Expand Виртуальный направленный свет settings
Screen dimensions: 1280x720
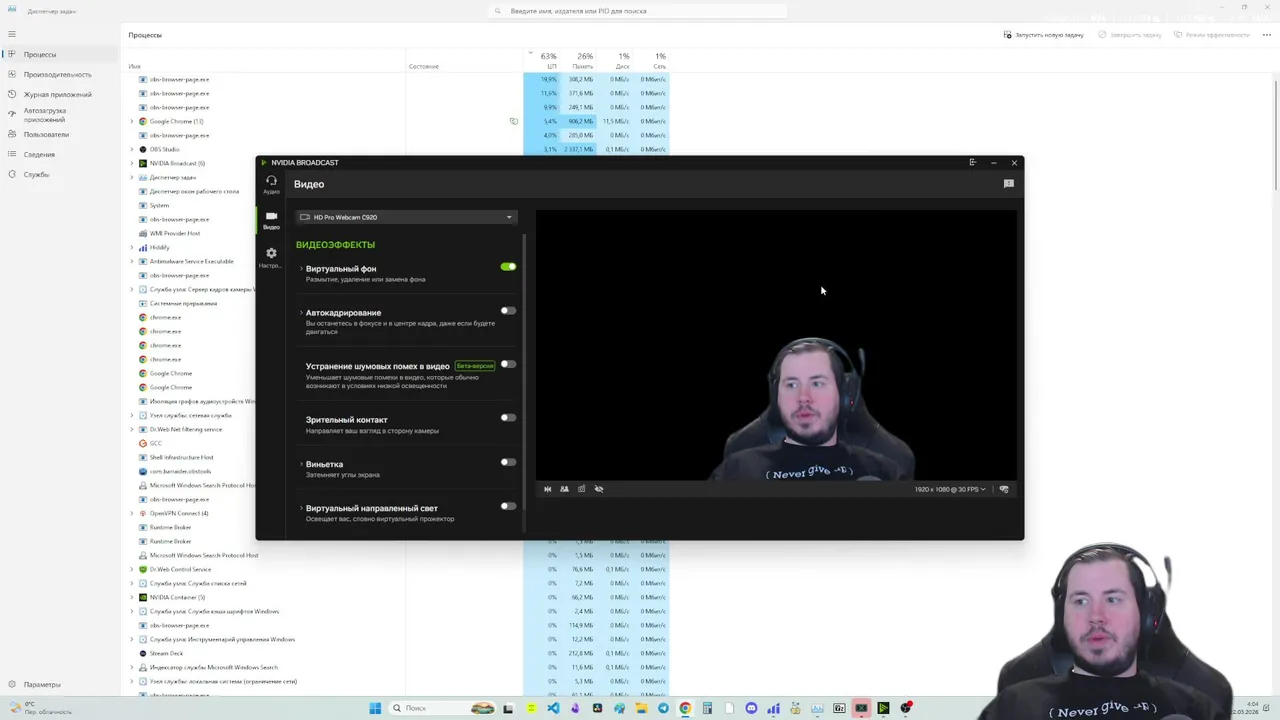[x=301, y=508]
